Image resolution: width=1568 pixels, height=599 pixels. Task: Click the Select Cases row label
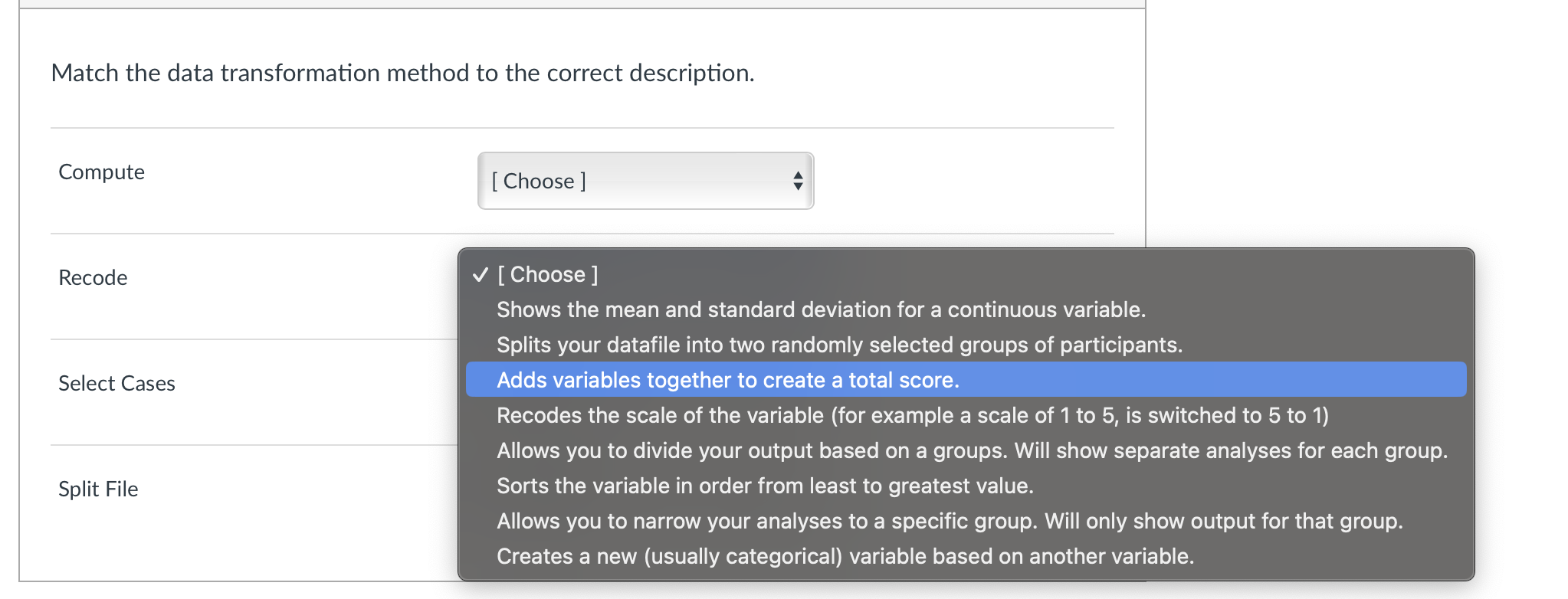116,384
